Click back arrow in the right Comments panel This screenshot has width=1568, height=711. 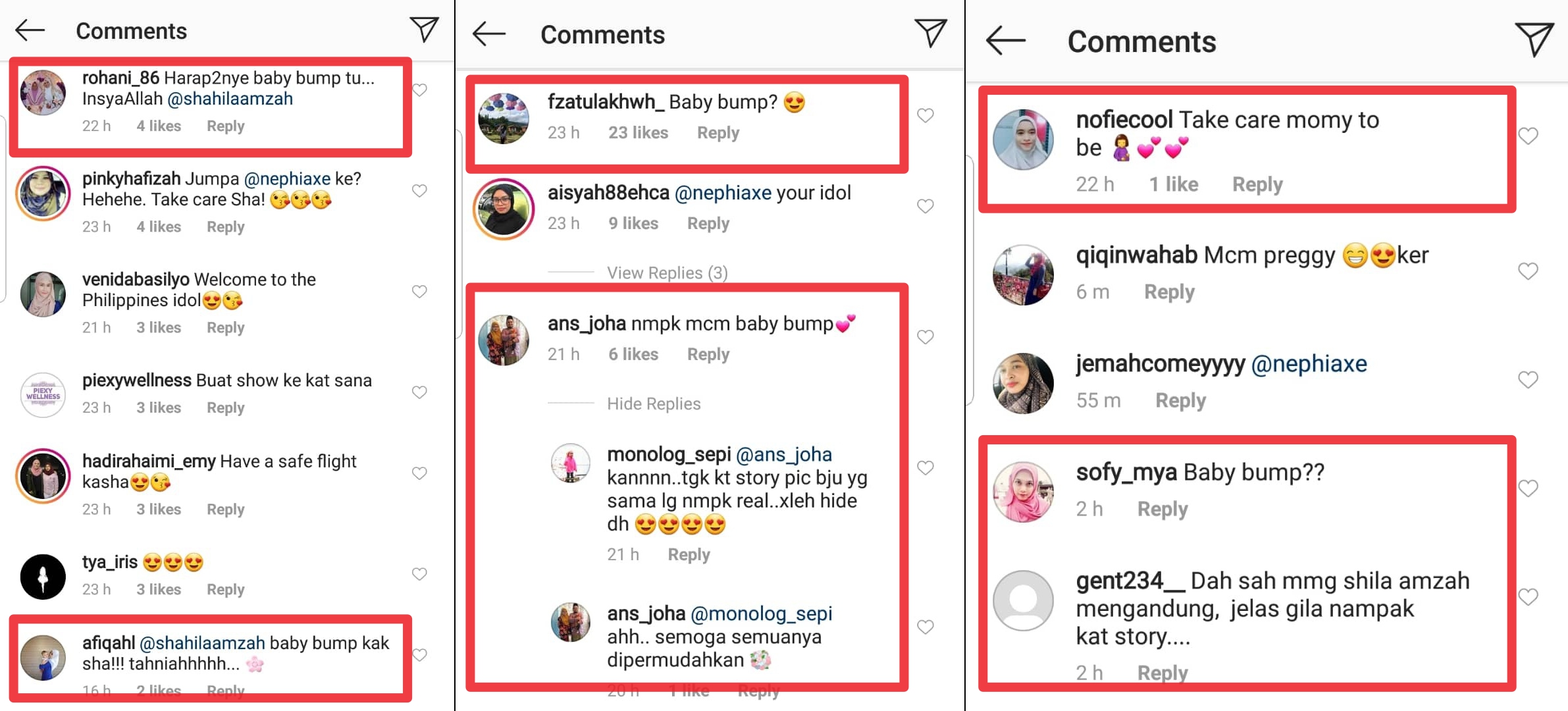[1005, 41]
